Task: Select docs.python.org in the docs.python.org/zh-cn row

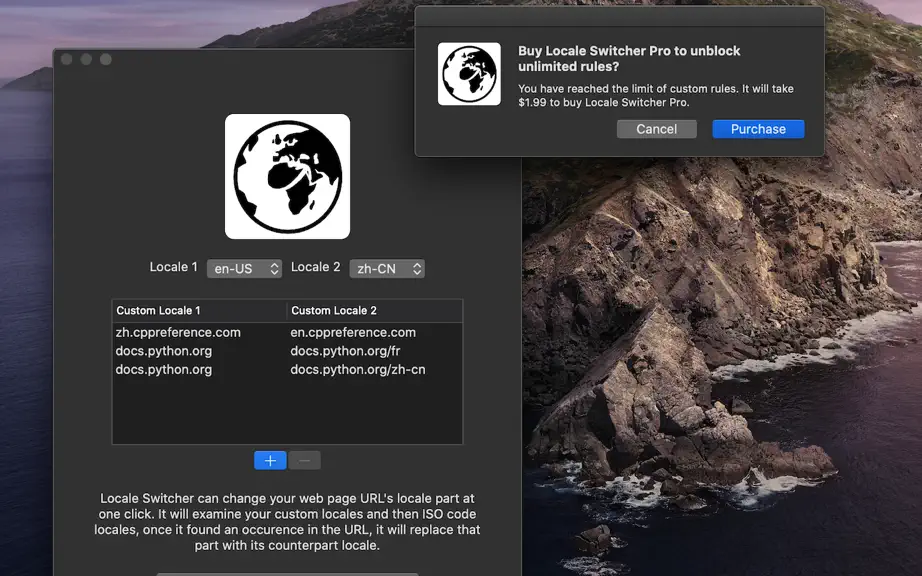Action: [x=163, y=370]
